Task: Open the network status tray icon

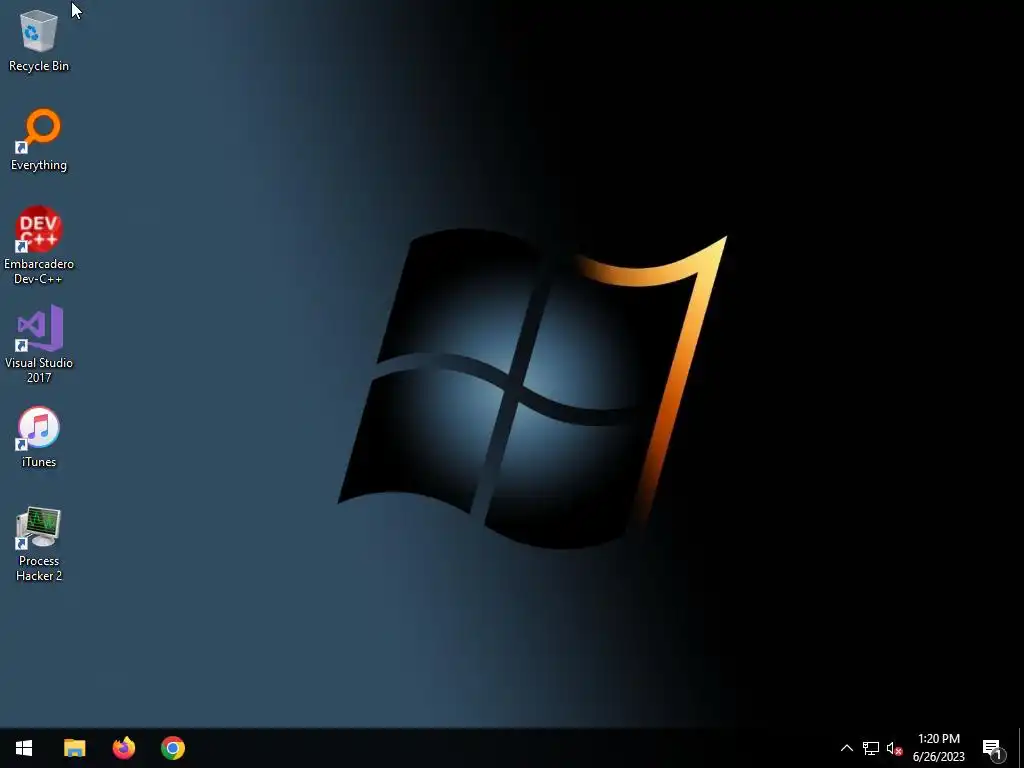Action: pos(871,748)
